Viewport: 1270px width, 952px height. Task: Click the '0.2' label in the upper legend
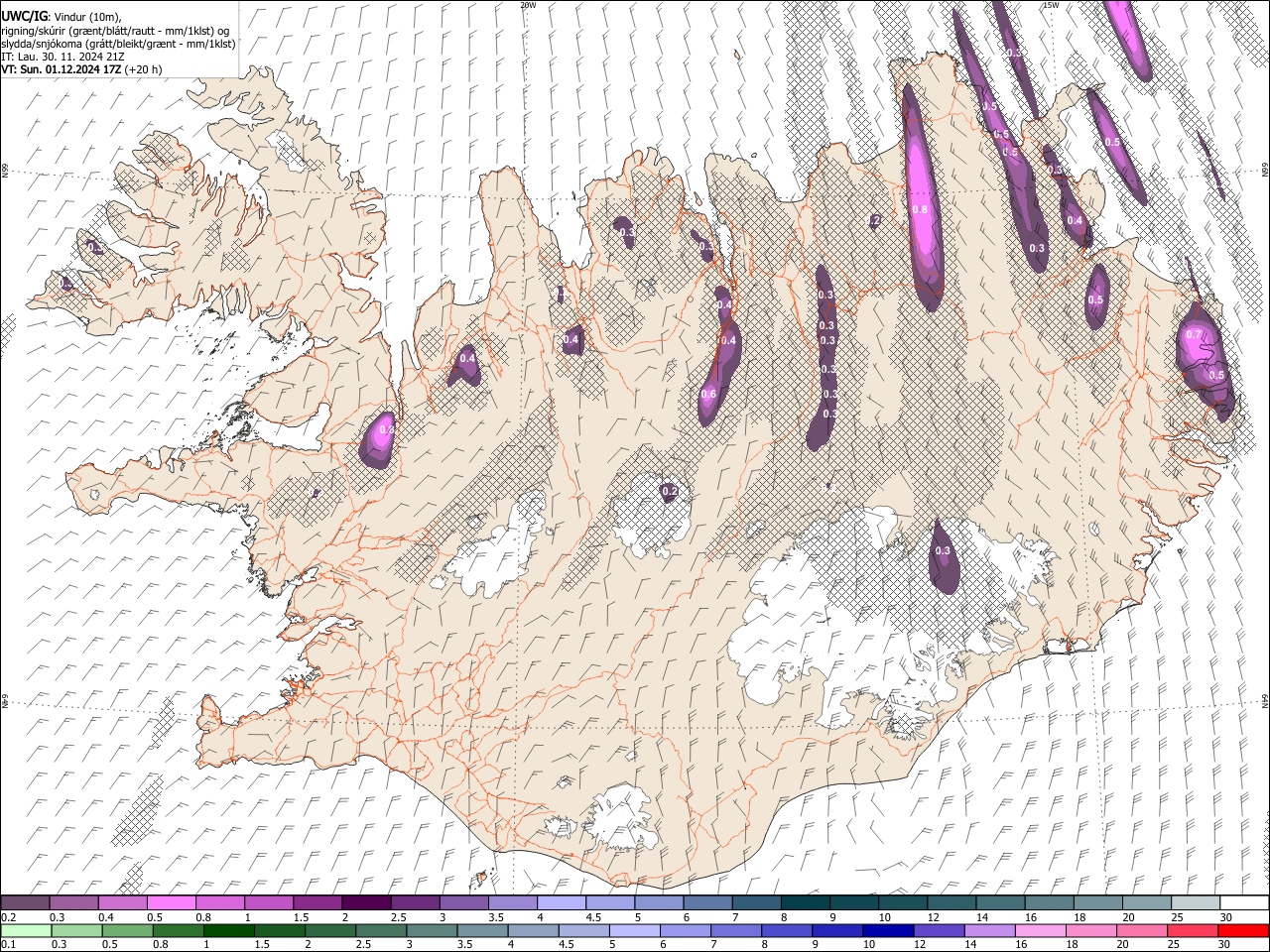pos(9,916)
